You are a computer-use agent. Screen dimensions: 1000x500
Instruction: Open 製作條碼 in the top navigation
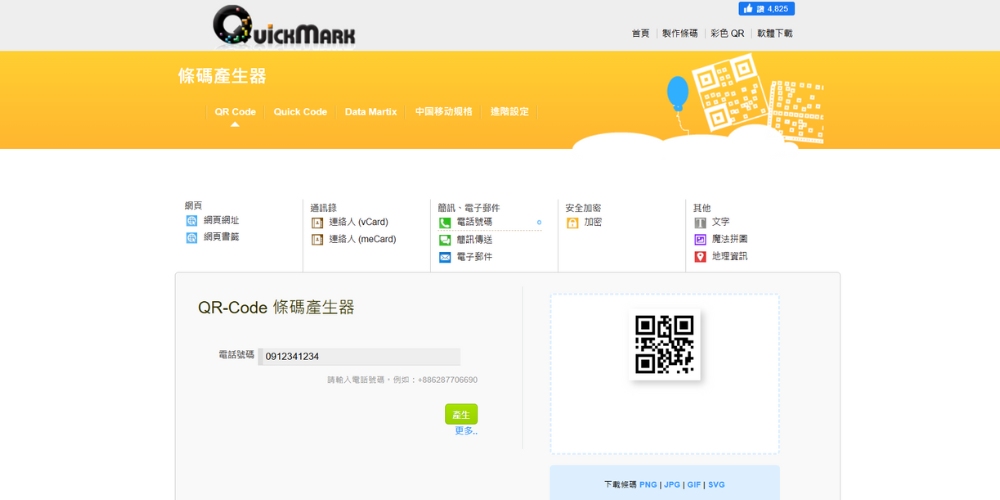(x=680, y=33)
